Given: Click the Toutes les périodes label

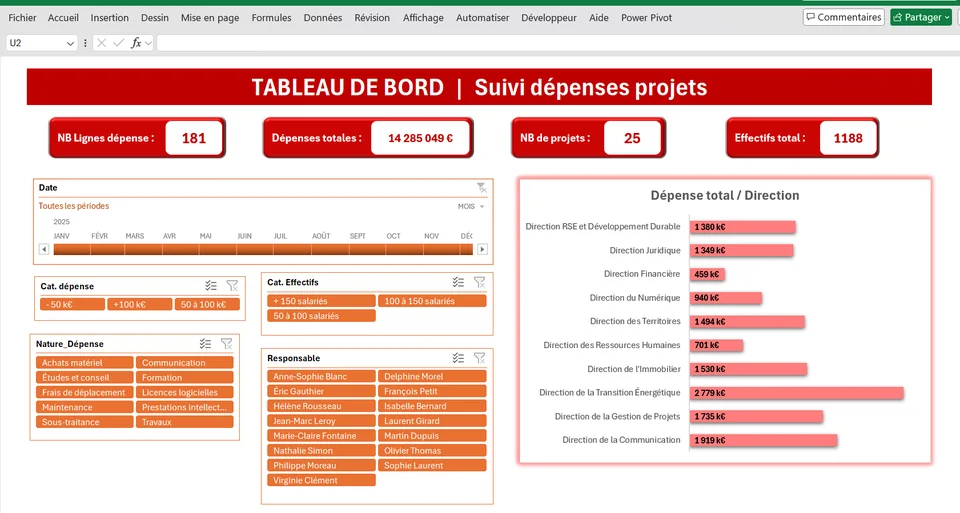Looking at the screenshot, I should click(73, 206).
